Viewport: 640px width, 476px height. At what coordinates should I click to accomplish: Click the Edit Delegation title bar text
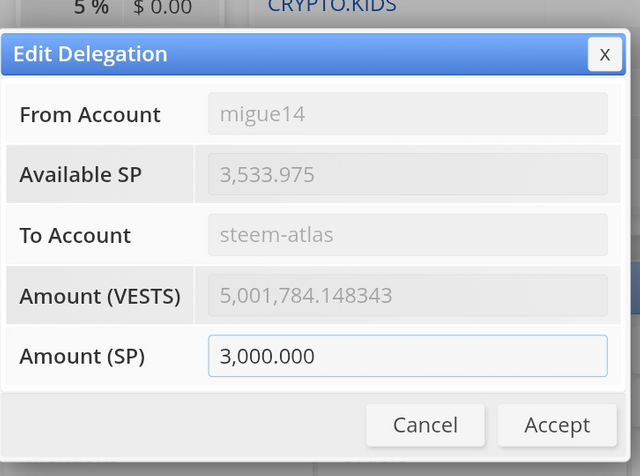(x=90, y=54)
